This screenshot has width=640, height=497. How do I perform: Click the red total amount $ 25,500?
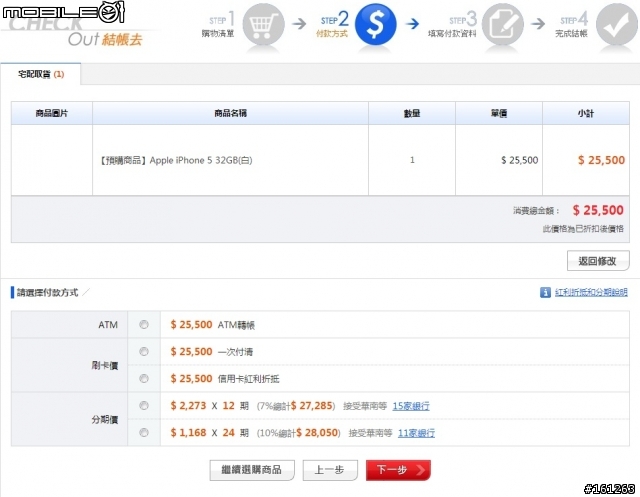[x=598, y=211]
